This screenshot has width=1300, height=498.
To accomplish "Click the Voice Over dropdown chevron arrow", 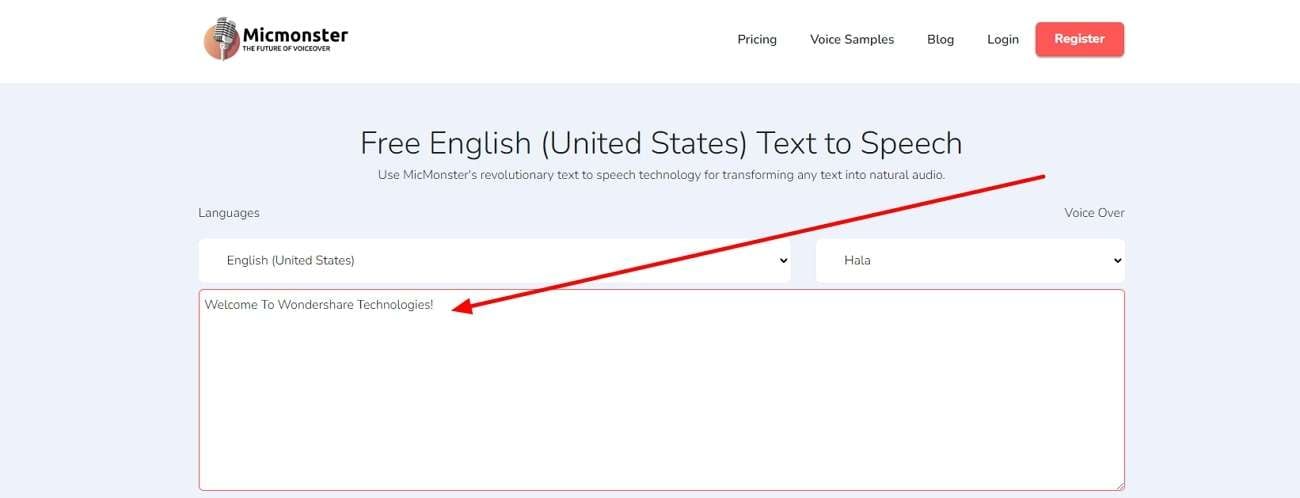I will click(1116, 261).
